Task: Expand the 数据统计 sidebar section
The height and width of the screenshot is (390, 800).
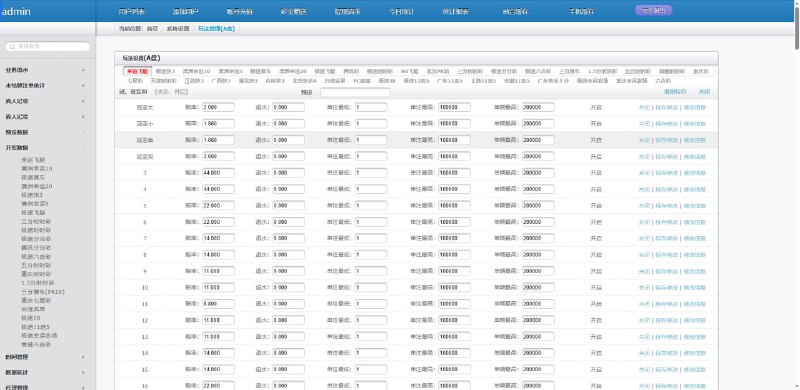Action: pos(48,373)
